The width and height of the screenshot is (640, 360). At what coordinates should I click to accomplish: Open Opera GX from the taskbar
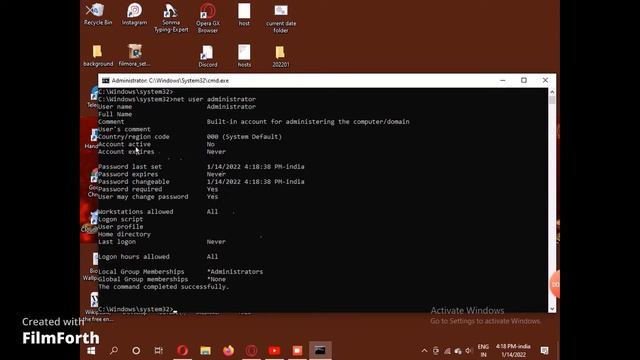click(x=251, y=351)
